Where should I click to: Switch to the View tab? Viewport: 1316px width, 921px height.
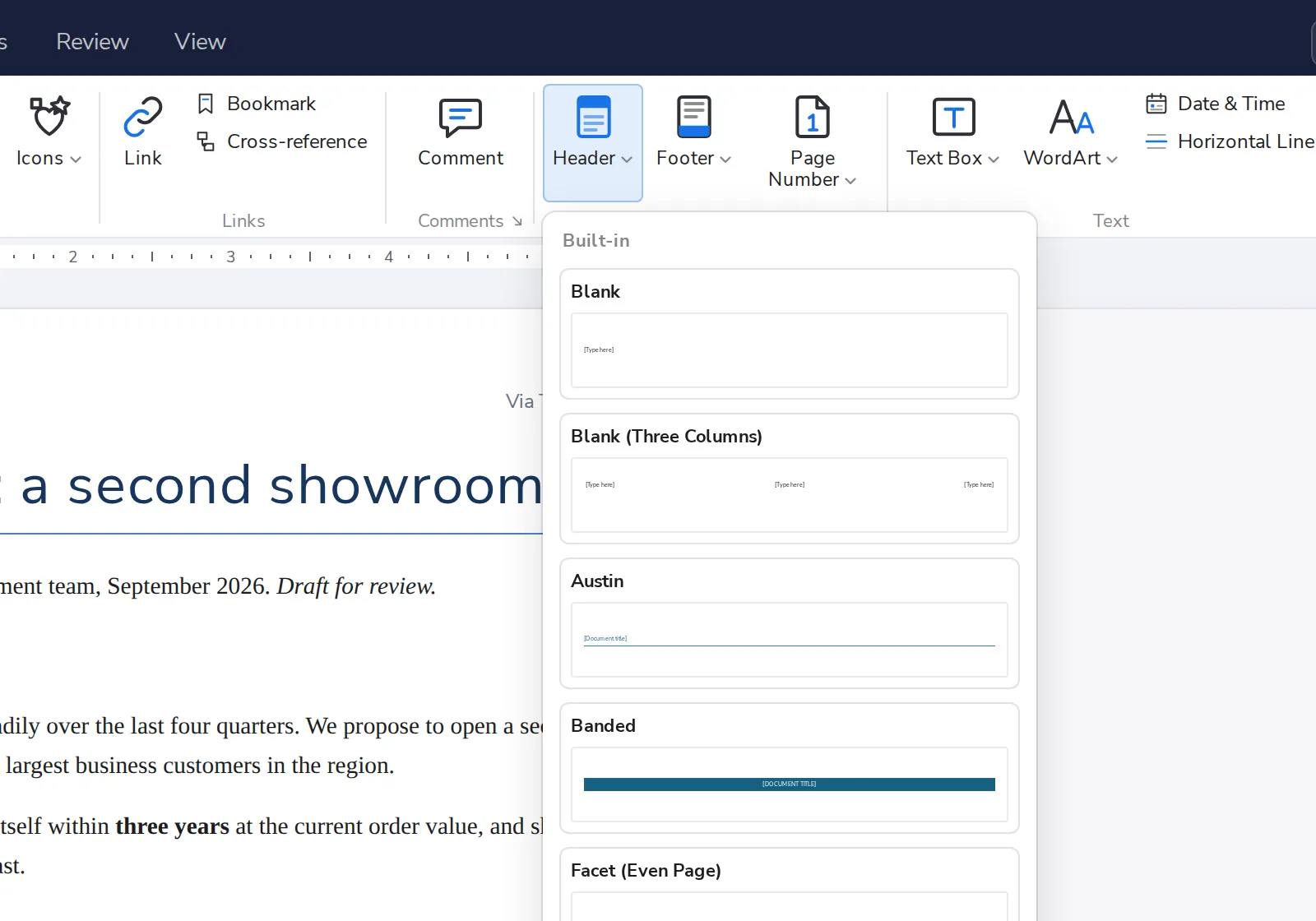[200, 41]
